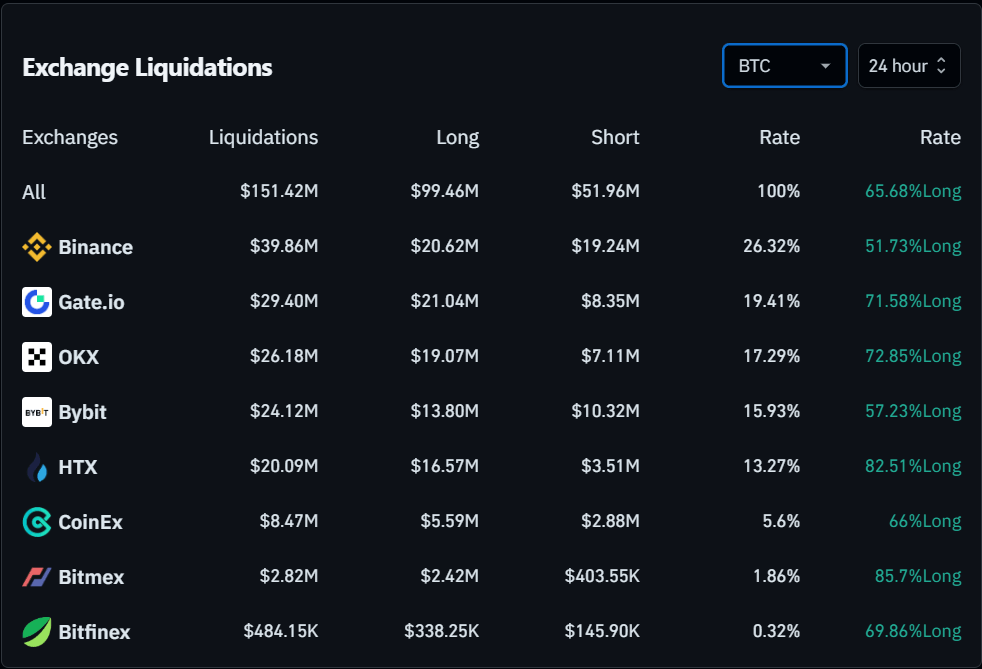Image resolution: width=982 pixels, height=669 pixels.
Task: Click the Exchanges column header
Action: [x=70, y=138]
